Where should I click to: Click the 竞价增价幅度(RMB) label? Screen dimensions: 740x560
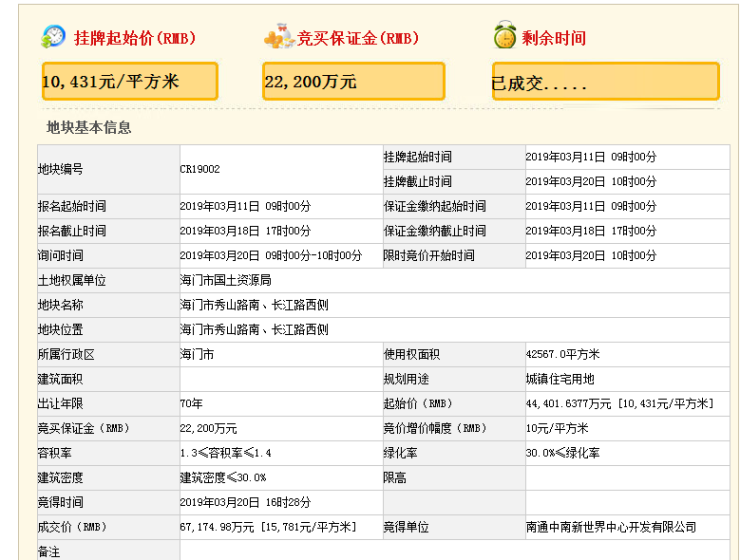tap(435, 428)
